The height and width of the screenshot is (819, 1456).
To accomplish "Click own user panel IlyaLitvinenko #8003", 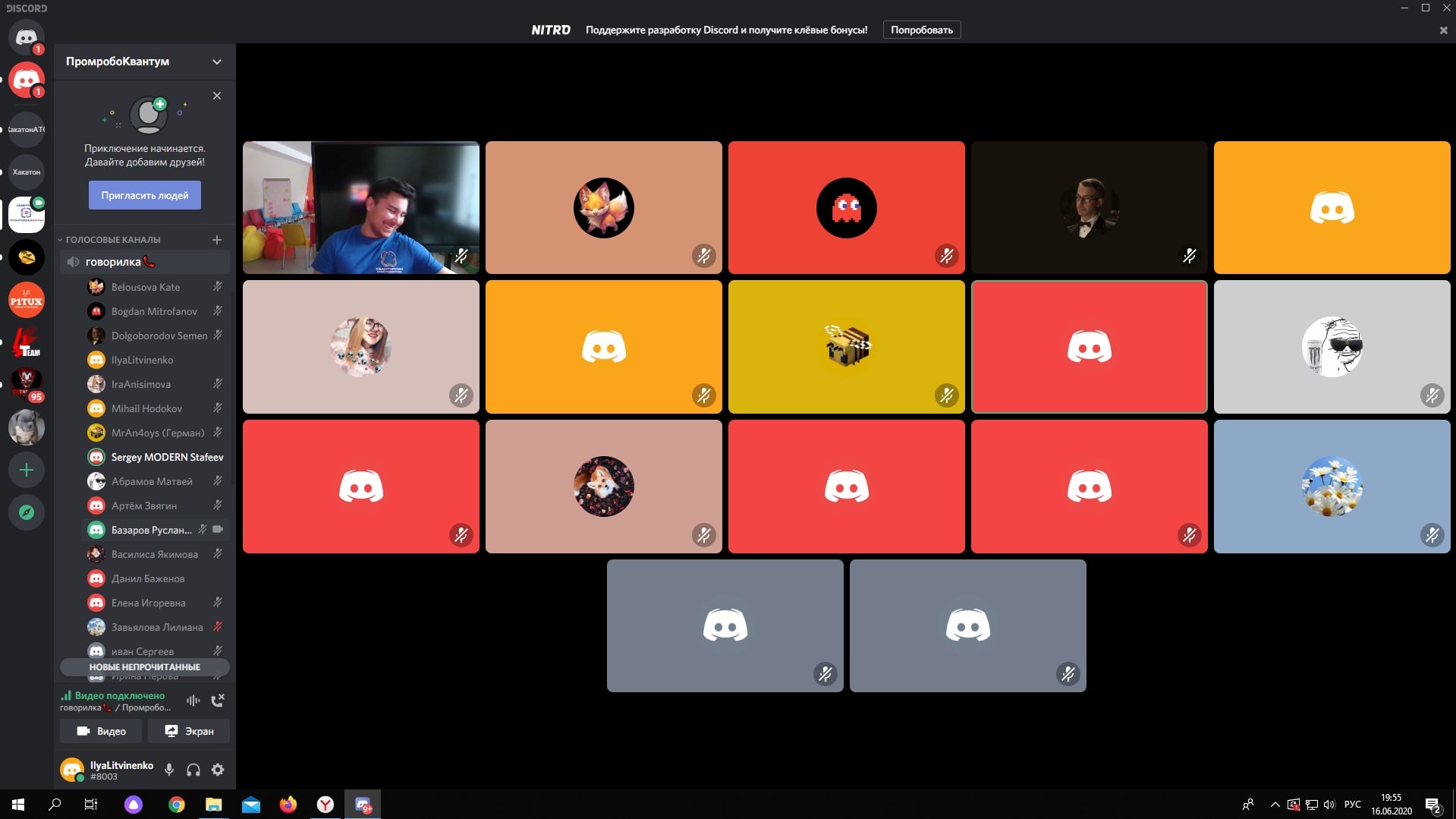I will tap(107, 770).
